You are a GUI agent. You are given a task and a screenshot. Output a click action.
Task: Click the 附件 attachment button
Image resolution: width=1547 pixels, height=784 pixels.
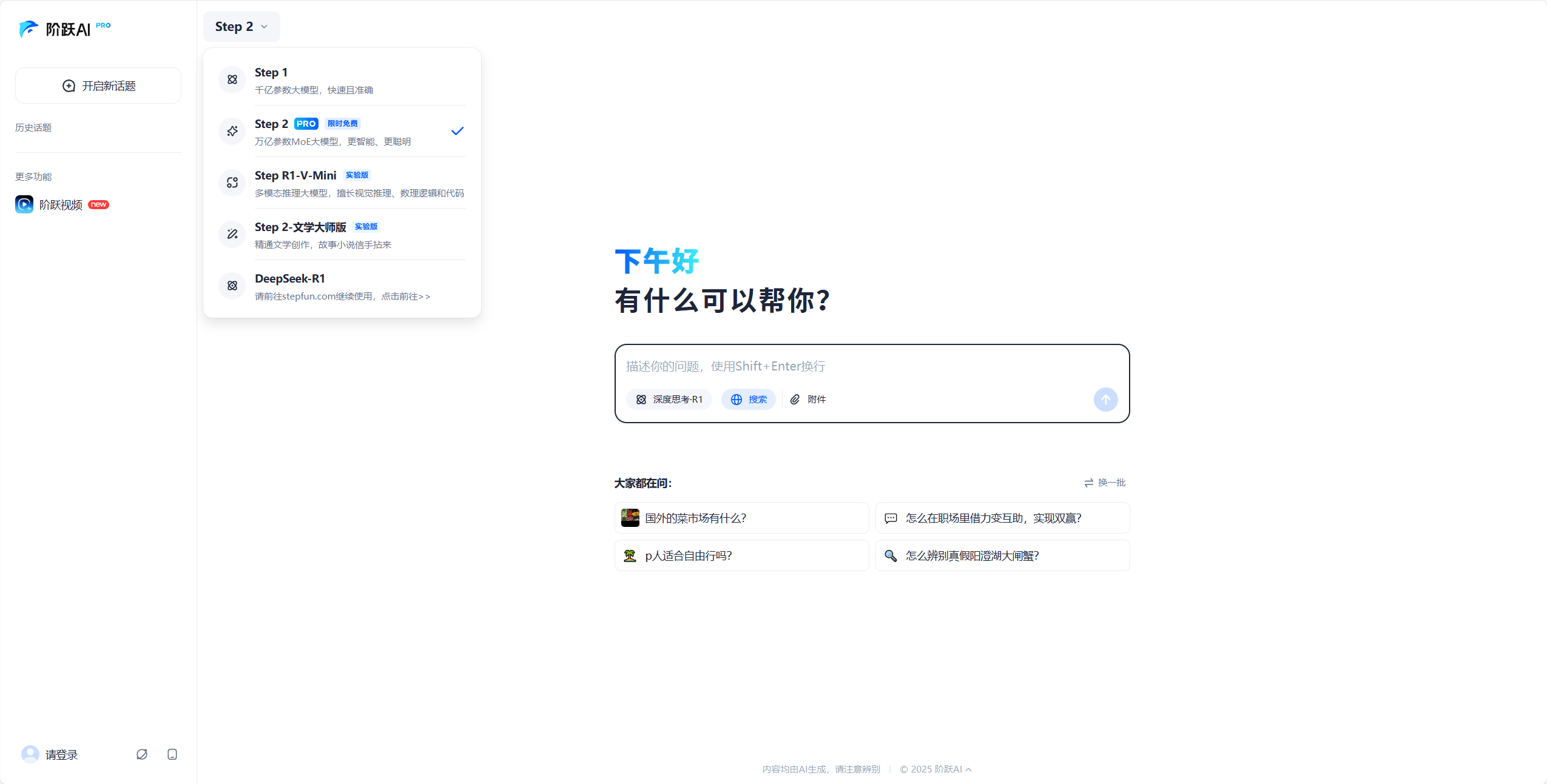808,400
